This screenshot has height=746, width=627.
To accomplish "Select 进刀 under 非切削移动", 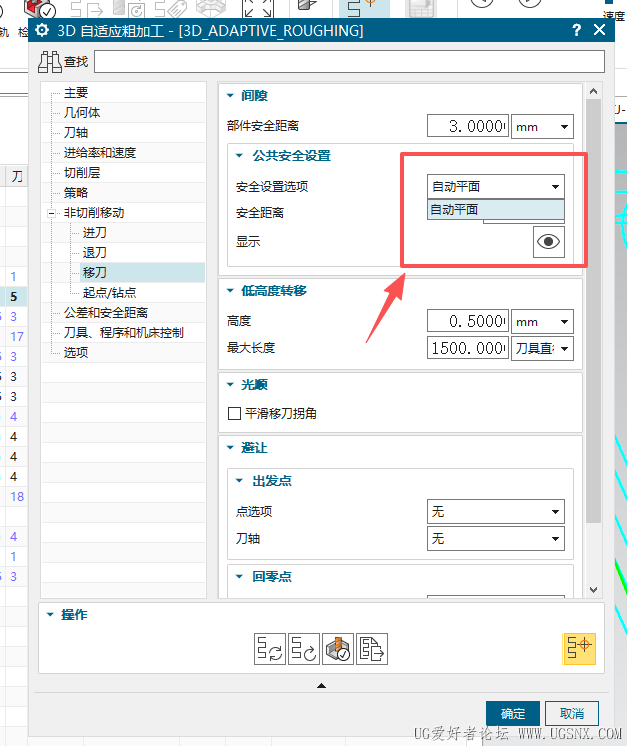I will tap(95, 233).
